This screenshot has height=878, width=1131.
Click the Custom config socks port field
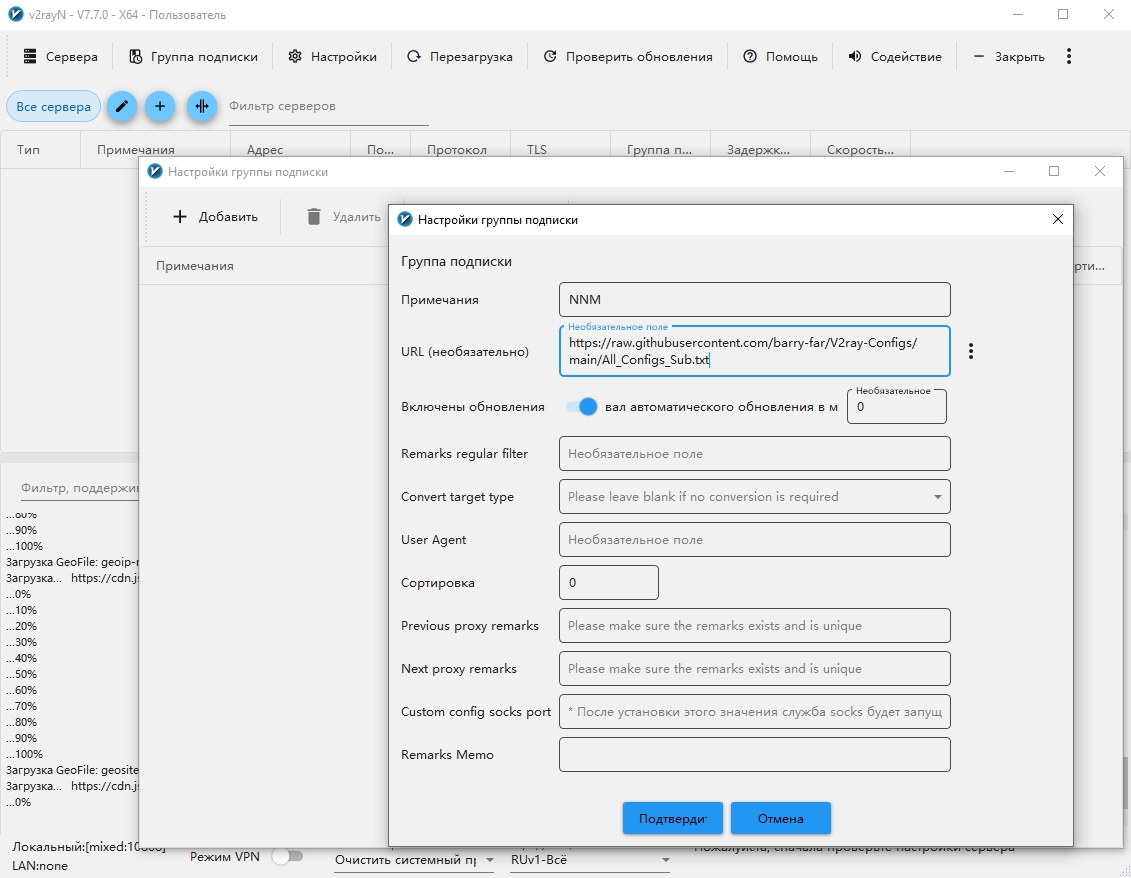(754, 712)
